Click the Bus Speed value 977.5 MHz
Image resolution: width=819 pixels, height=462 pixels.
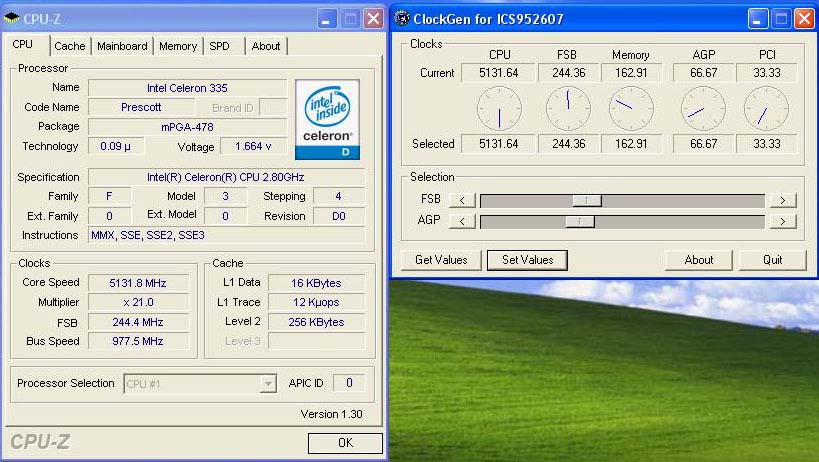click(x=138, y=341)
